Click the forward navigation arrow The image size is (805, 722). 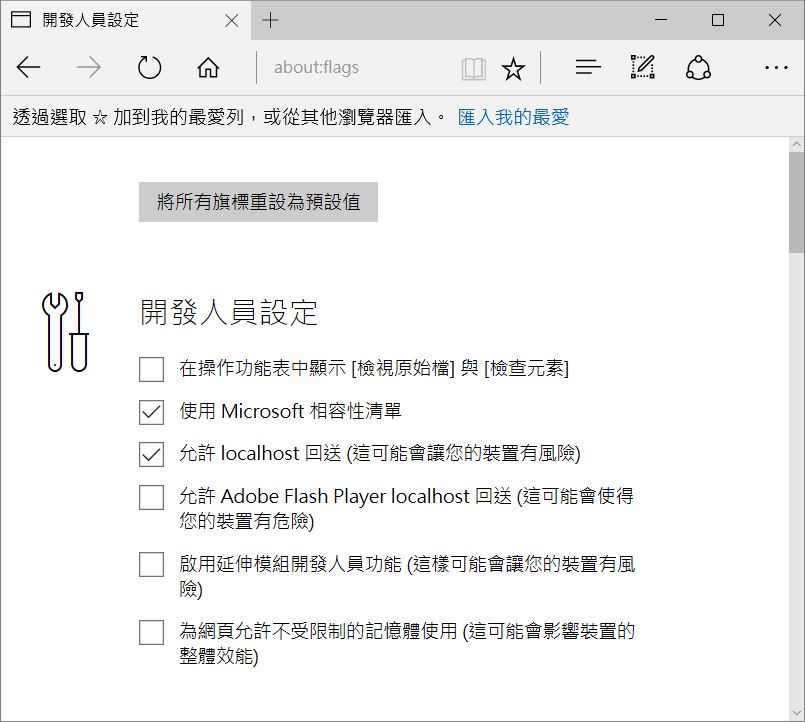tap(89, 67)
